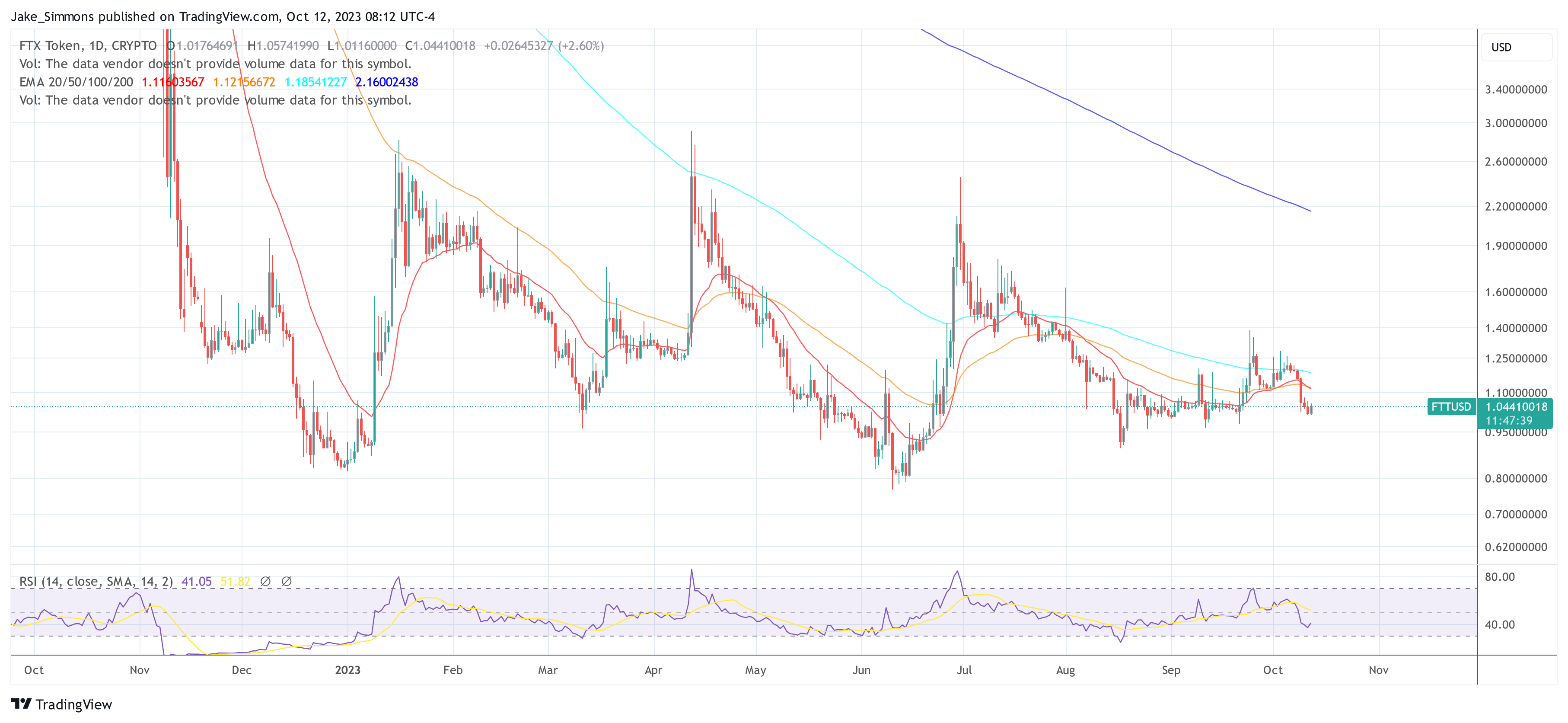Click the orange EMA 50 value 1.12156672
The image size is (1568, 723).
(x=244, y=82)
